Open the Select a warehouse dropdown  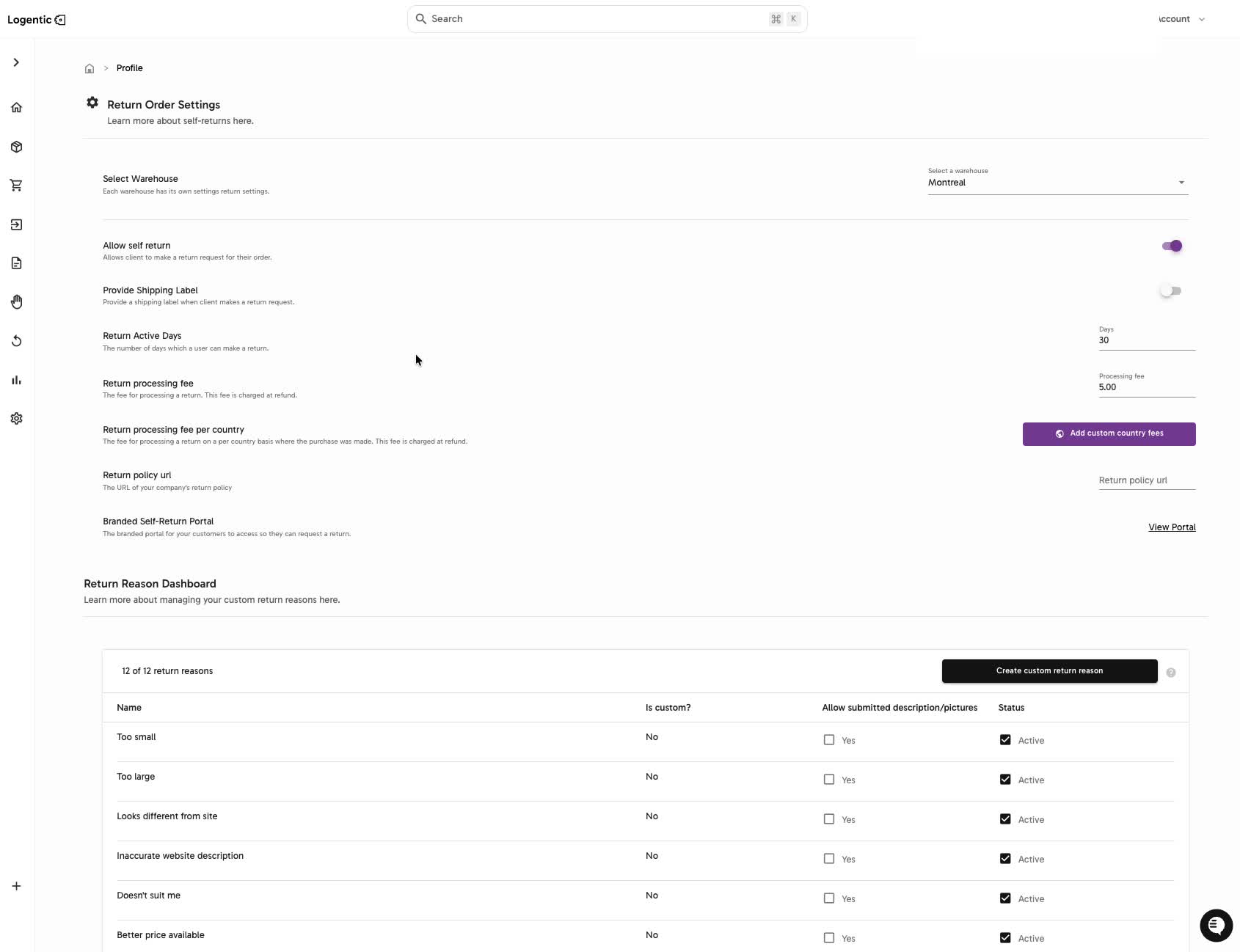pyautogui.click(x=1057, y=182)
